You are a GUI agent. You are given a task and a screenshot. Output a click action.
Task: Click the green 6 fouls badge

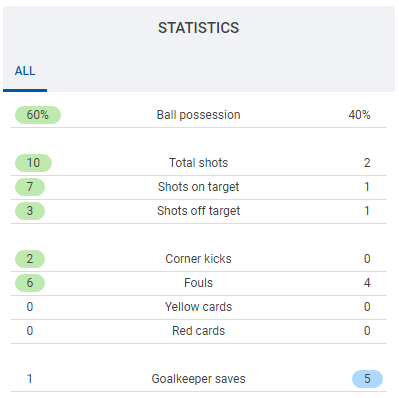coord(30,283)
